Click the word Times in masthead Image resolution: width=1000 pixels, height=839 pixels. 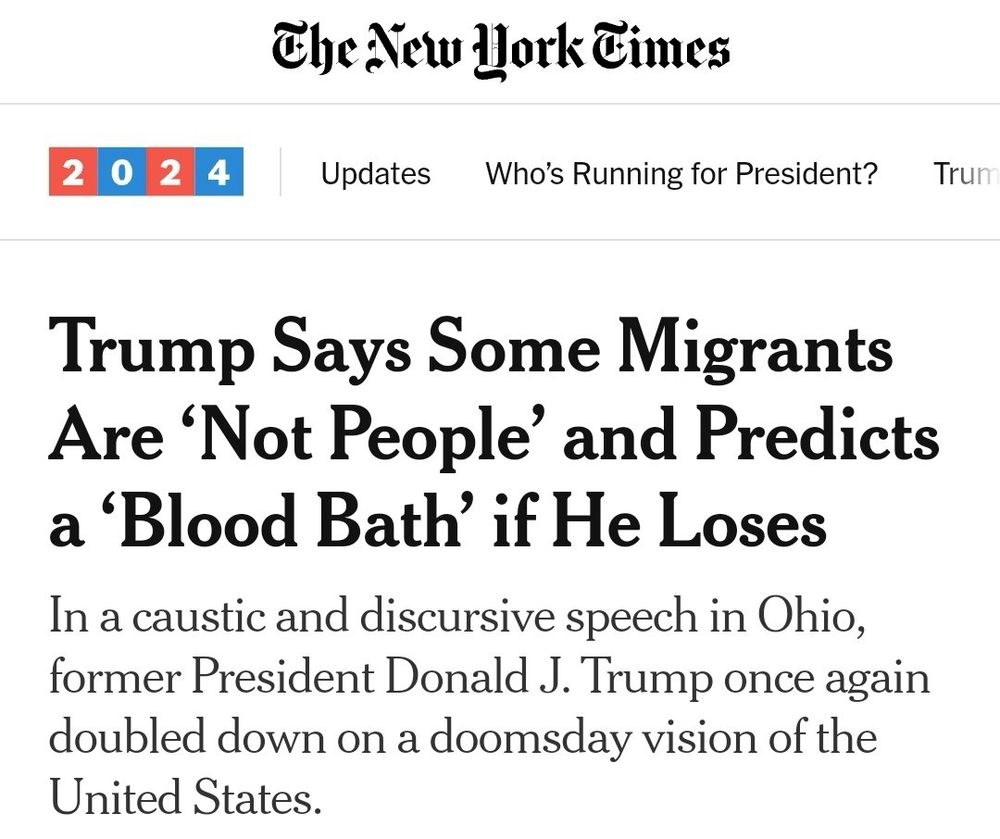pos(661,47)
